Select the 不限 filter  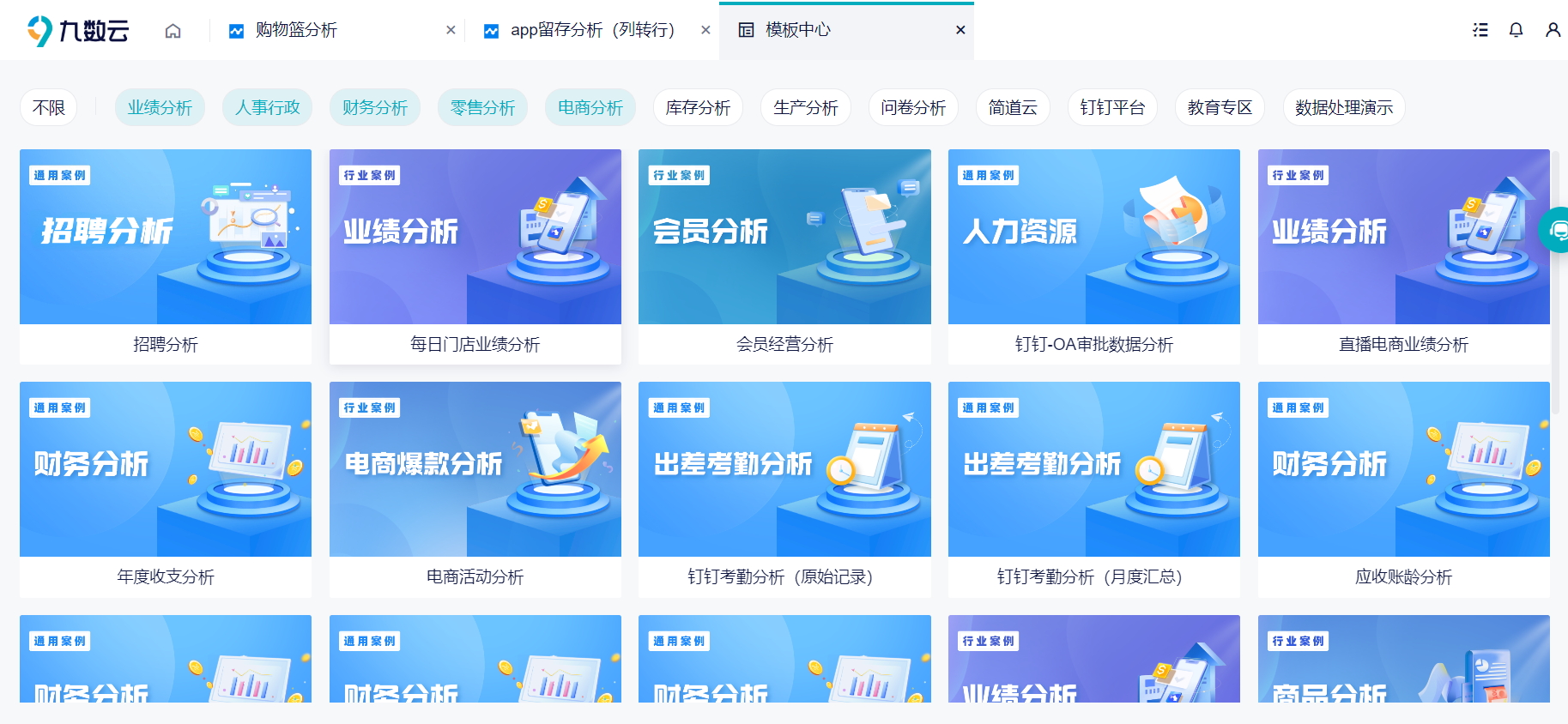coord(49,107)
